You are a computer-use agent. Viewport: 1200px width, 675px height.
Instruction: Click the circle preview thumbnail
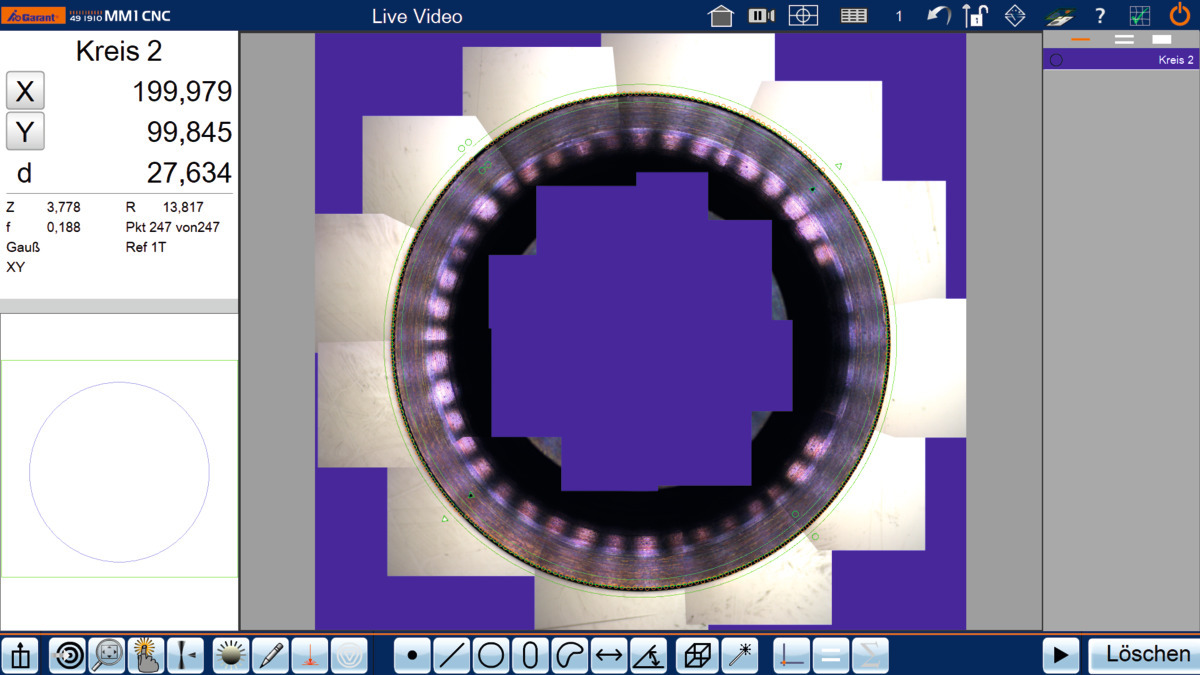pos(119,470)
